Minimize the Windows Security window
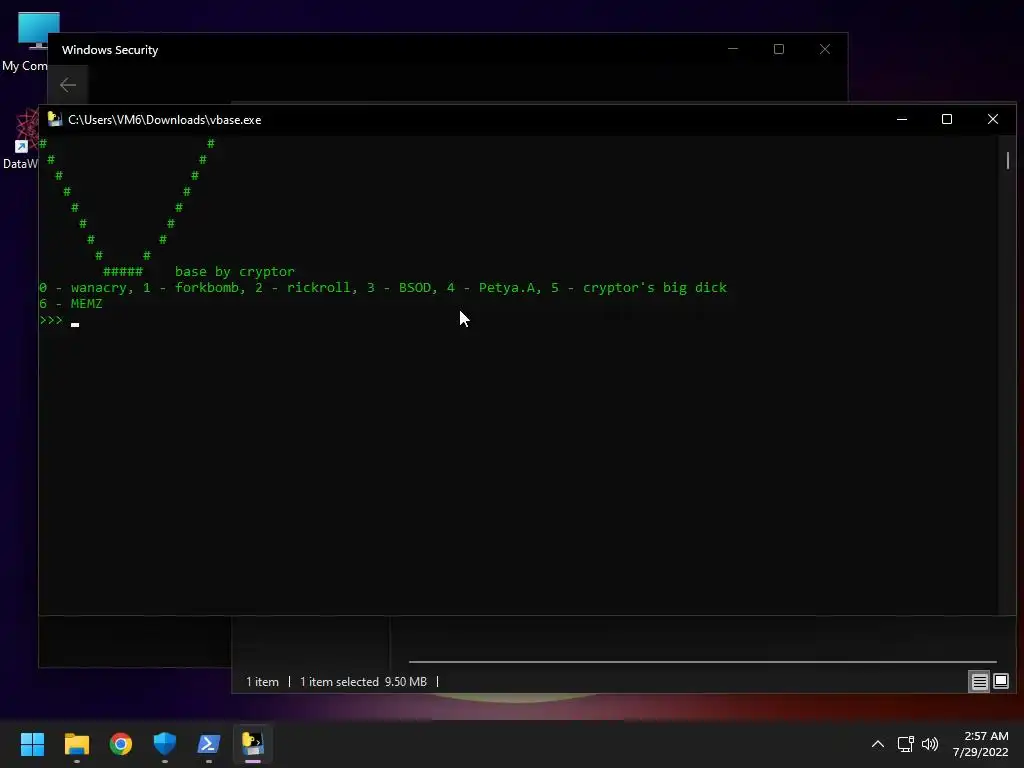Screen dimensions: 1024x768 click(733, 49)
